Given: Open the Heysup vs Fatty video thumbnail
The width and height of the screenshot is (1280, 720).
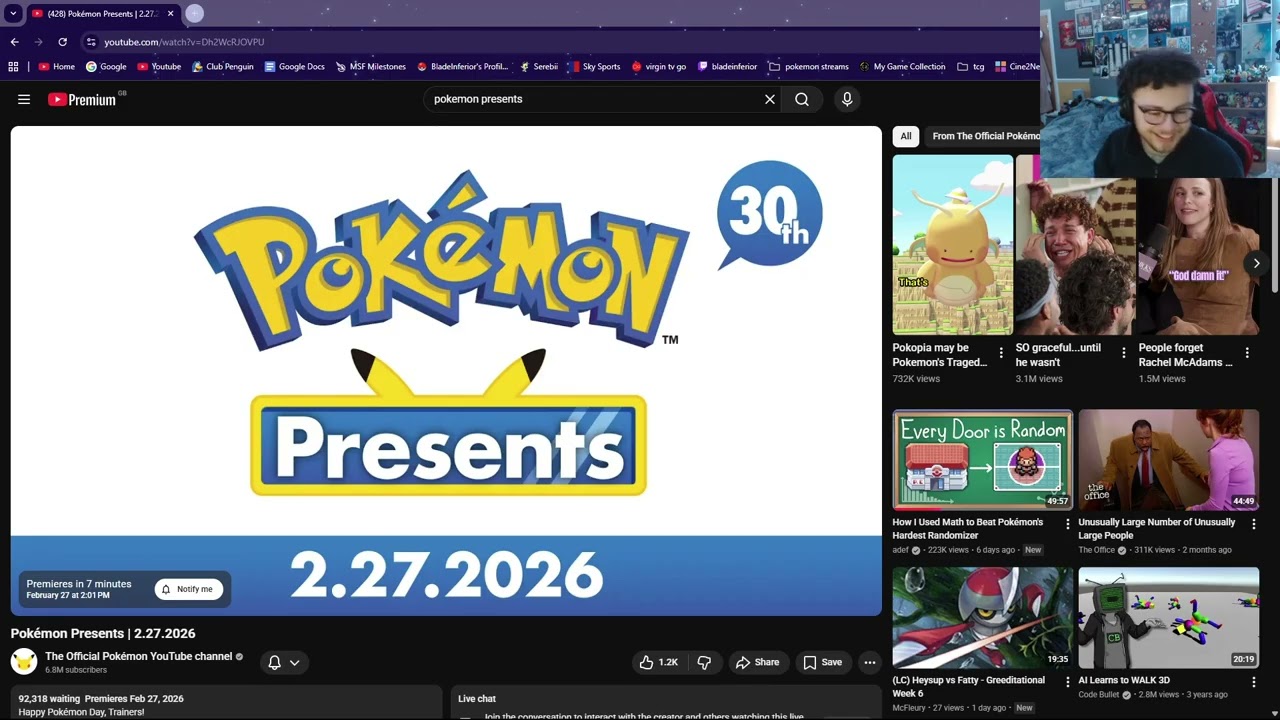Looking at the screenshot, I should pyautogui.click(x=983, y=617).
